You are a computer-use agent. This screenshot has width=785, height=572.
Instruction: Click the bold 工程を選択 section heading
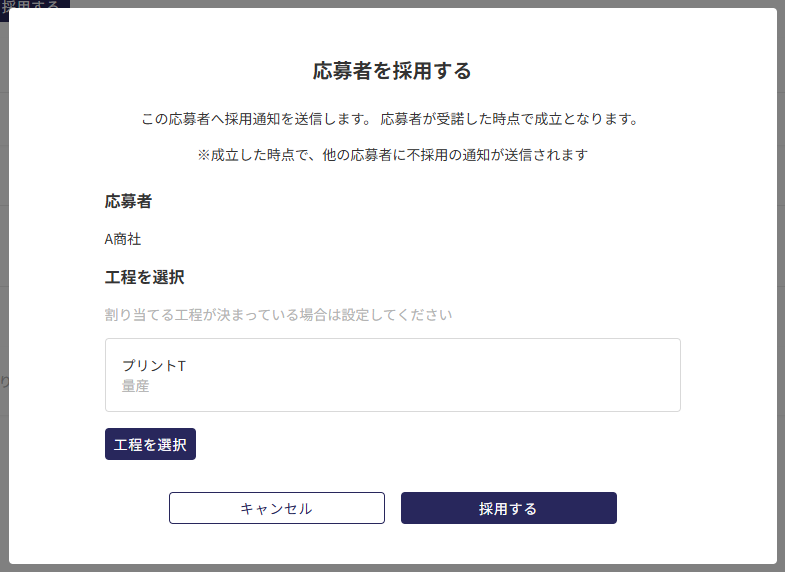pyautogui.click(x=144, y=277)
